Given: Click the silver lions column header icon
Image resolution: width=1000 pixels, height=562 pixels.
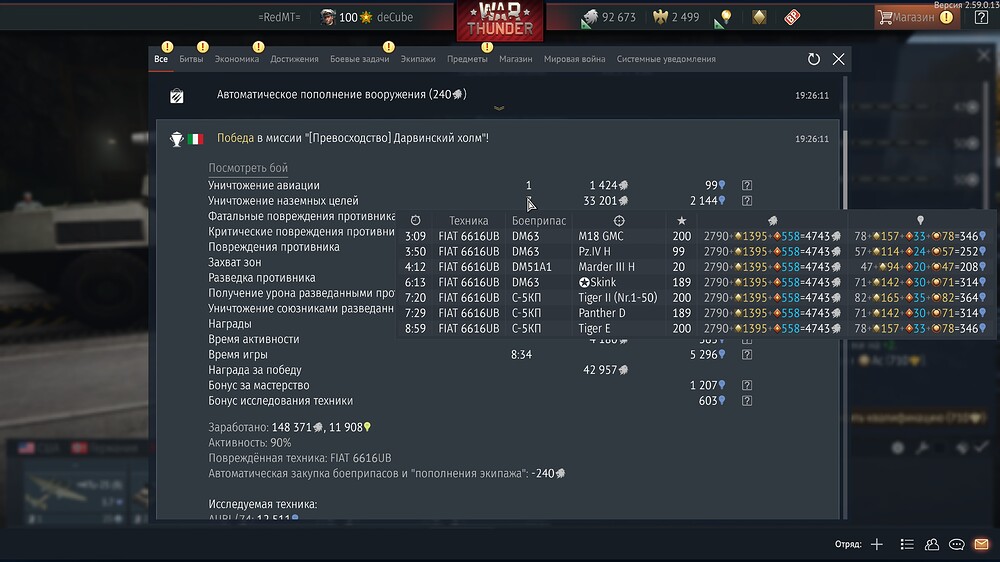Looking at the screenshot, I should click(x=772, y=220).
